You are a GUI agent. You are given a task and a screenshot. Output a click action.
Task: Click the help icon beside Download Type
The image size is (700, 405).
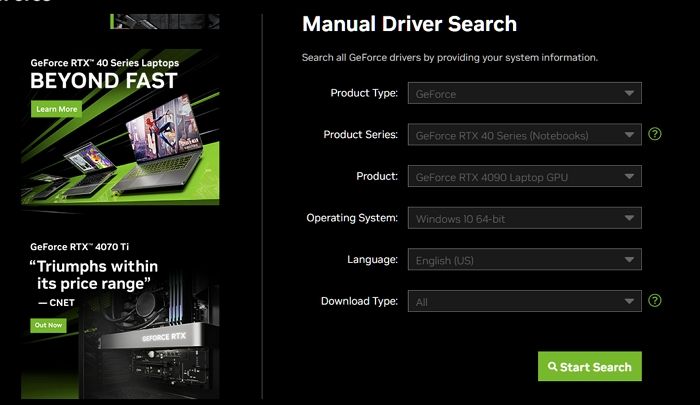(x=654, y=301)
